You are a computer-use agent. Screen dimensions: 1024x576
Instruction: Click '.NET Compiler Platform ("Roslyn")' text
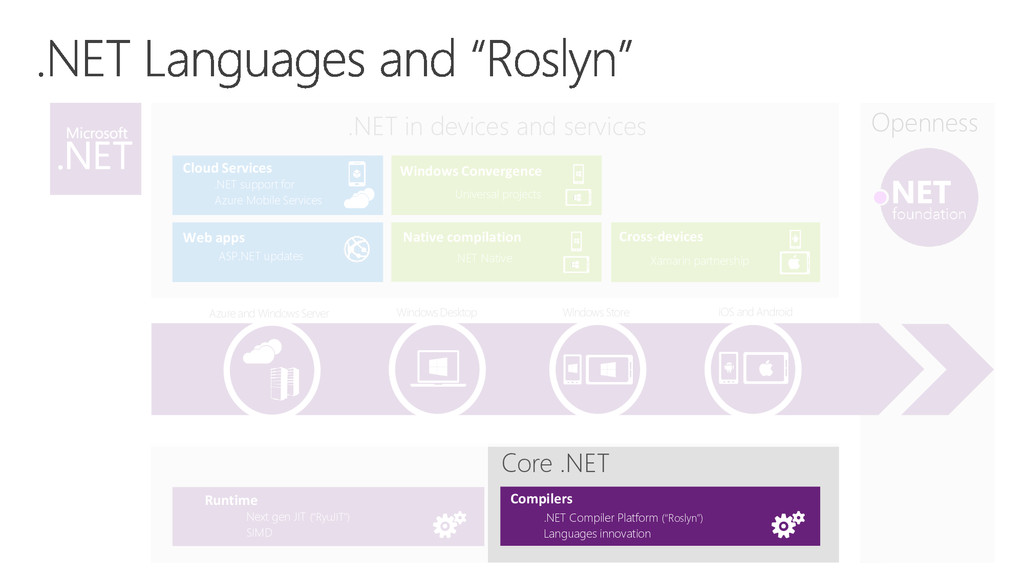[623, 518]
